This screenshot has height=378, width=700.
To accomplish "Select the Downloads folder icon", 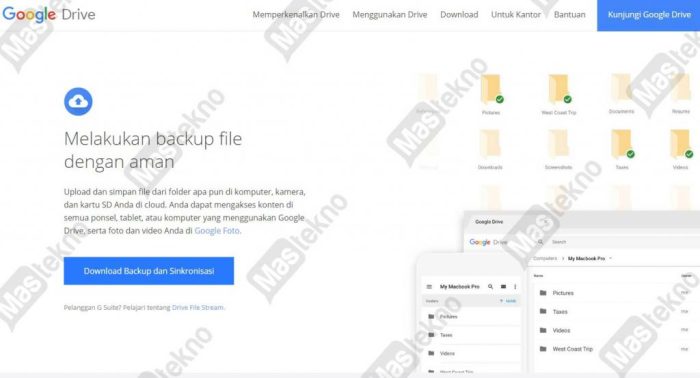I will [x=491, y=145].
